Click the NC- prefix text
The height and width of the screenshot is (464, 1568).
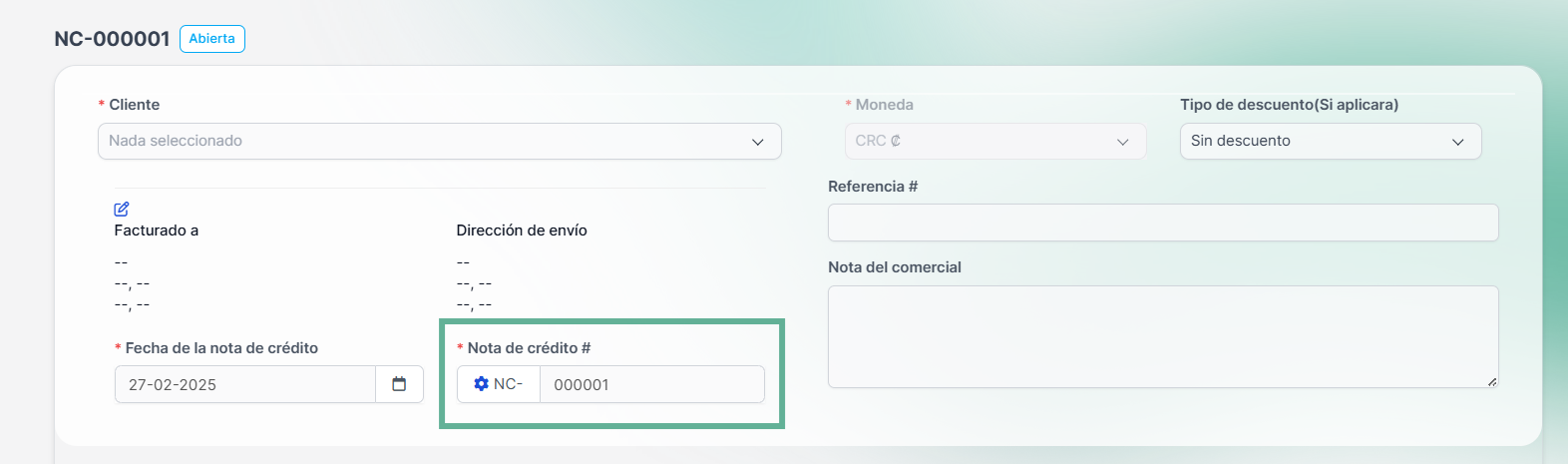(x=509, y=384)
